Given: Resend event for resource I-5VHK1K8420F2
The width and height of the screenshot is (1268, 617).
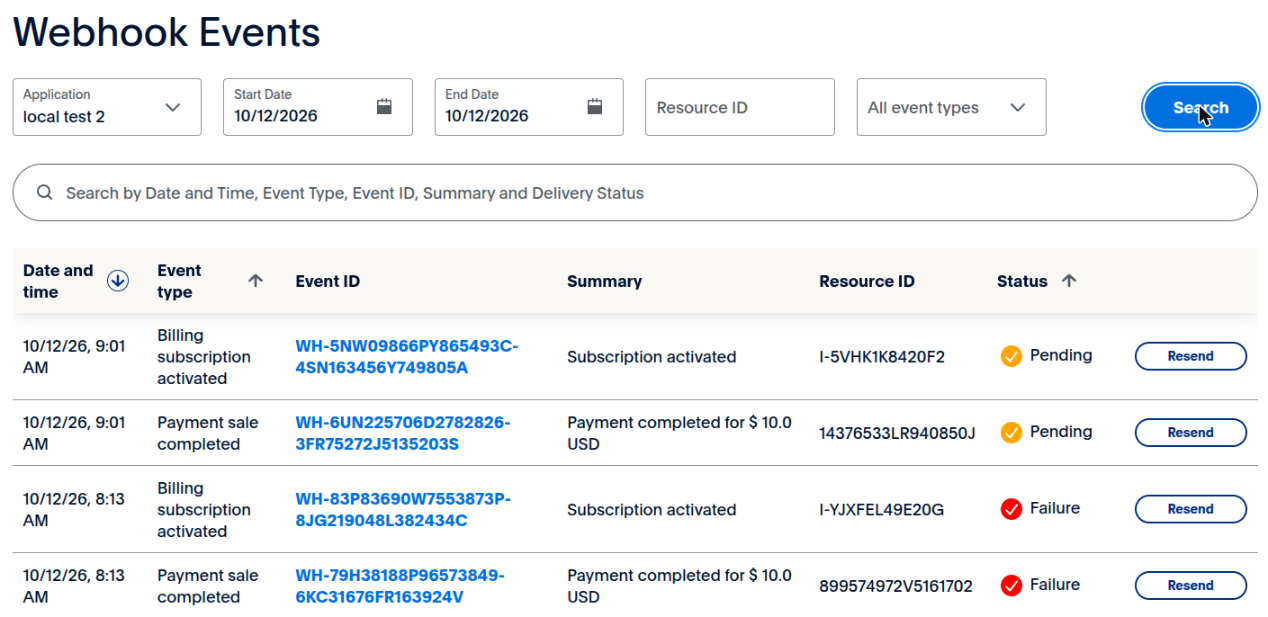Looking at the screenshot, I should (1190, 356).
